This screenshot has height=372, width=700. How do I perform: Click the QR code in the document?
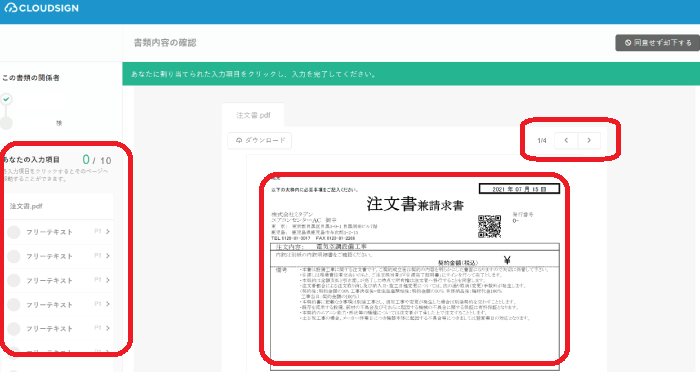tap(489, 226)
